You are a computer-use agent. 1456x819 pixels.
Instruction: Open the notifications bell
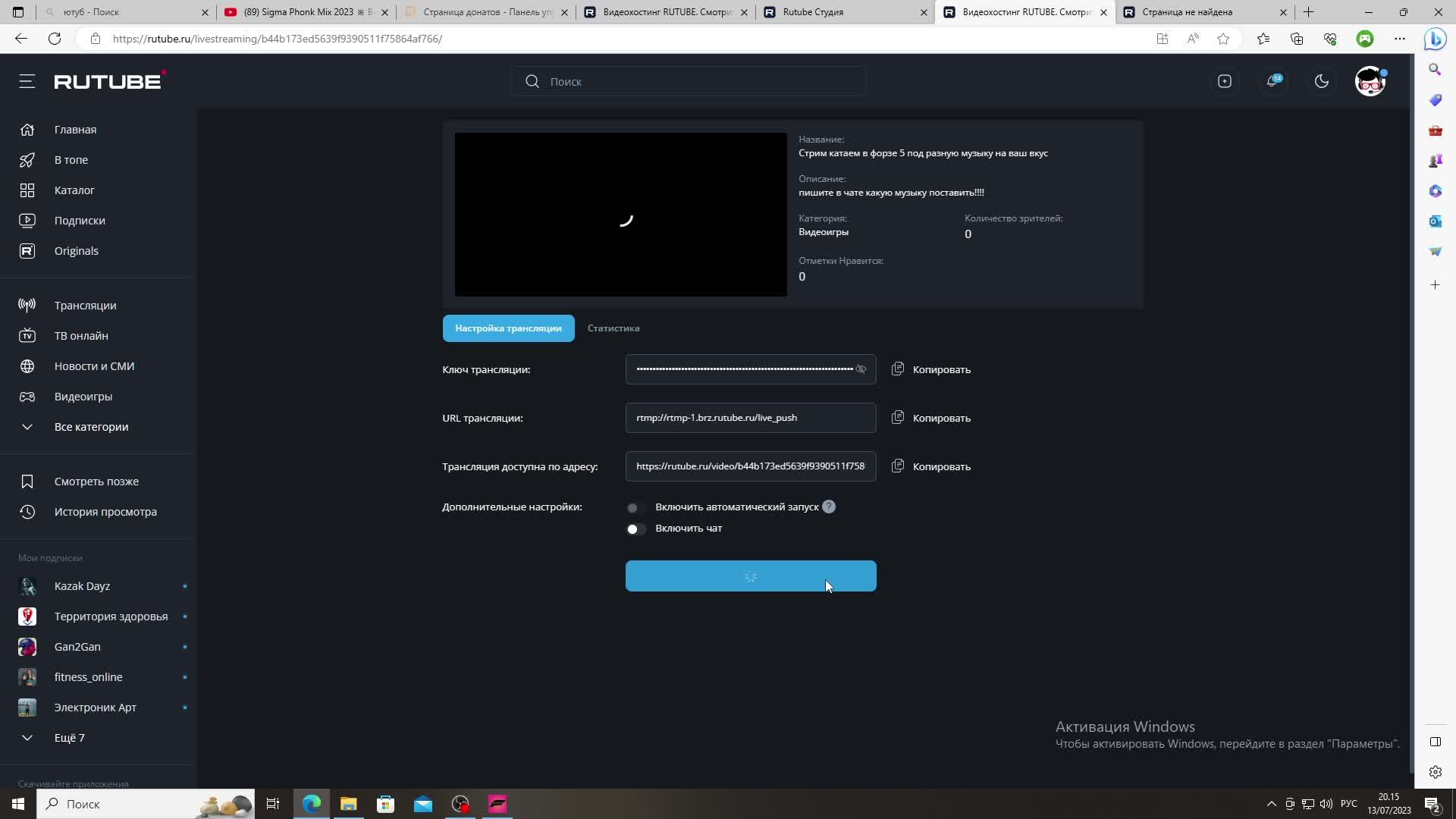(x=1272, y=81)
